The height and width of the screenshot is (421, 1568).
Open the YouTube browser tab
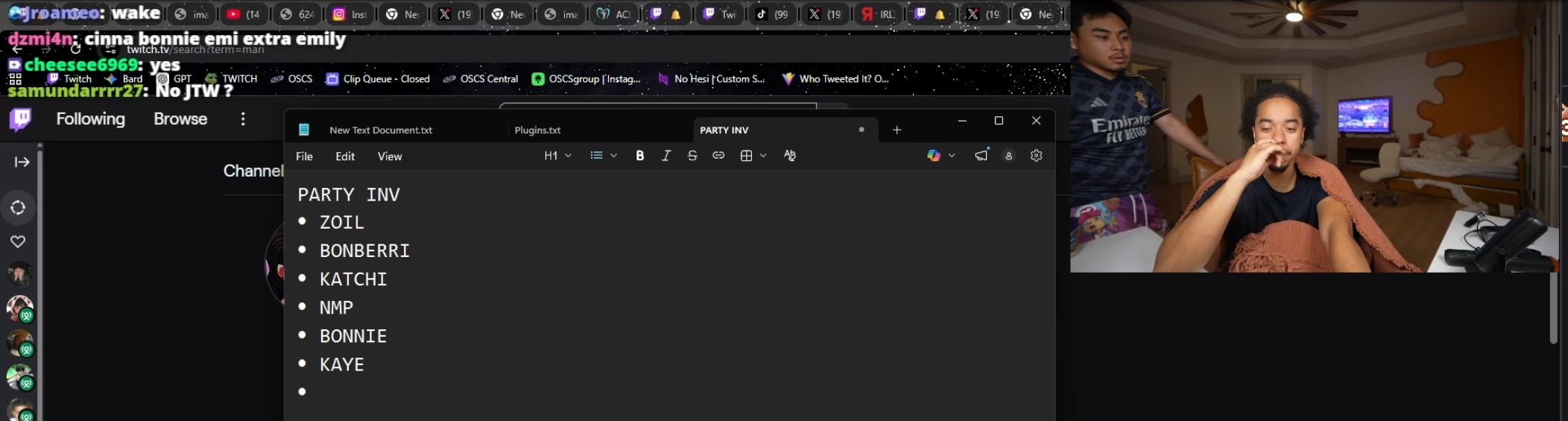pos(244,14)
